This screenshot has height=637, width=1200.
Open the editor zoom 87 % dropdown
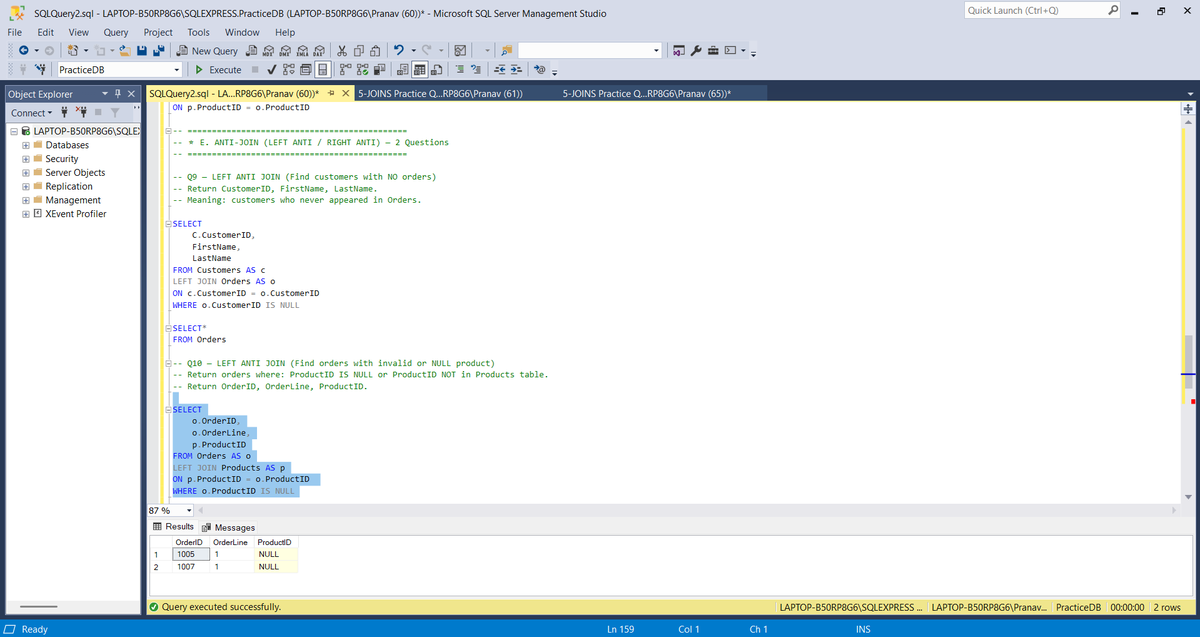click(x=190, y=510)
